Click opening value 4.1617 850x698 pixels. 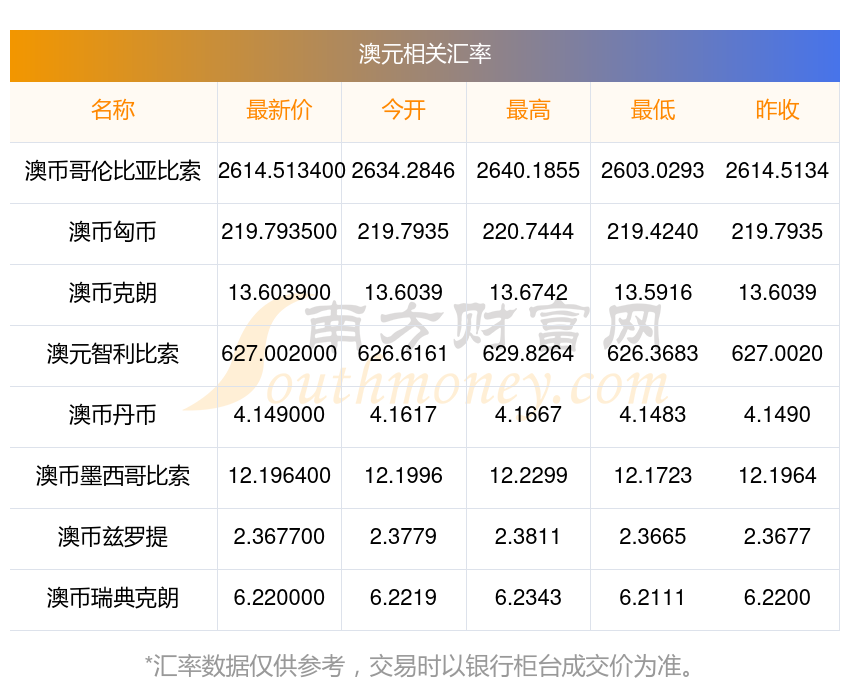click(403, 415)
